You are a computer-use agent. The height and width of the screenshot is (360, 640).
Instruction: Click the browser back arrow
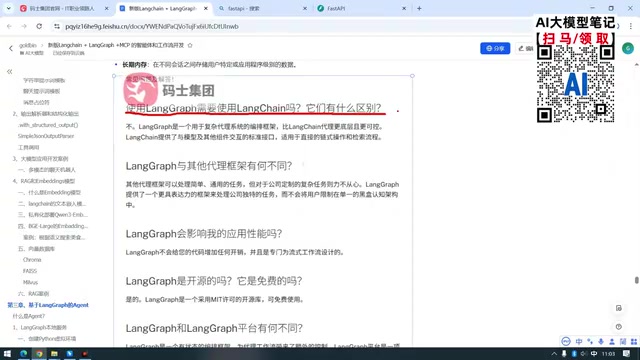(9, 26)
